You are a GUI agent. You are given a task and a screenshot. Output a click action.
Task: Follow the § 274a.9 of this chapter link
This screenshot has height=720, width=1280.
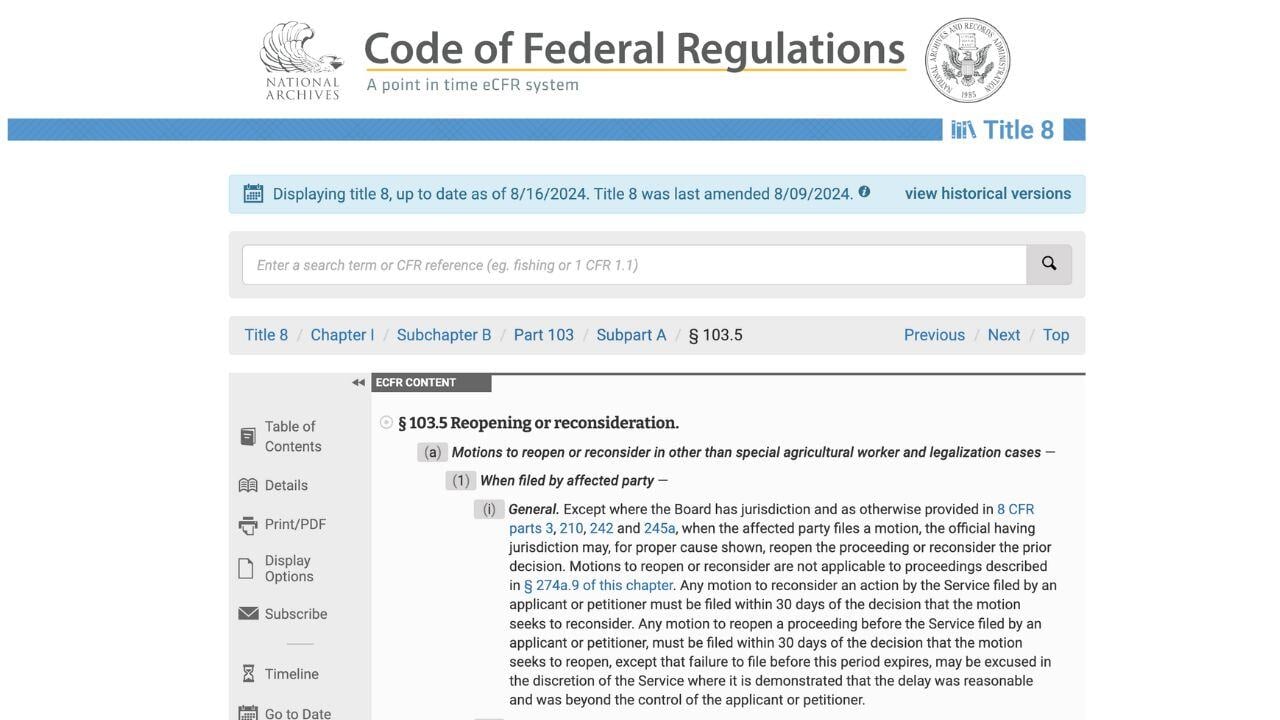(x=599, y=584)
